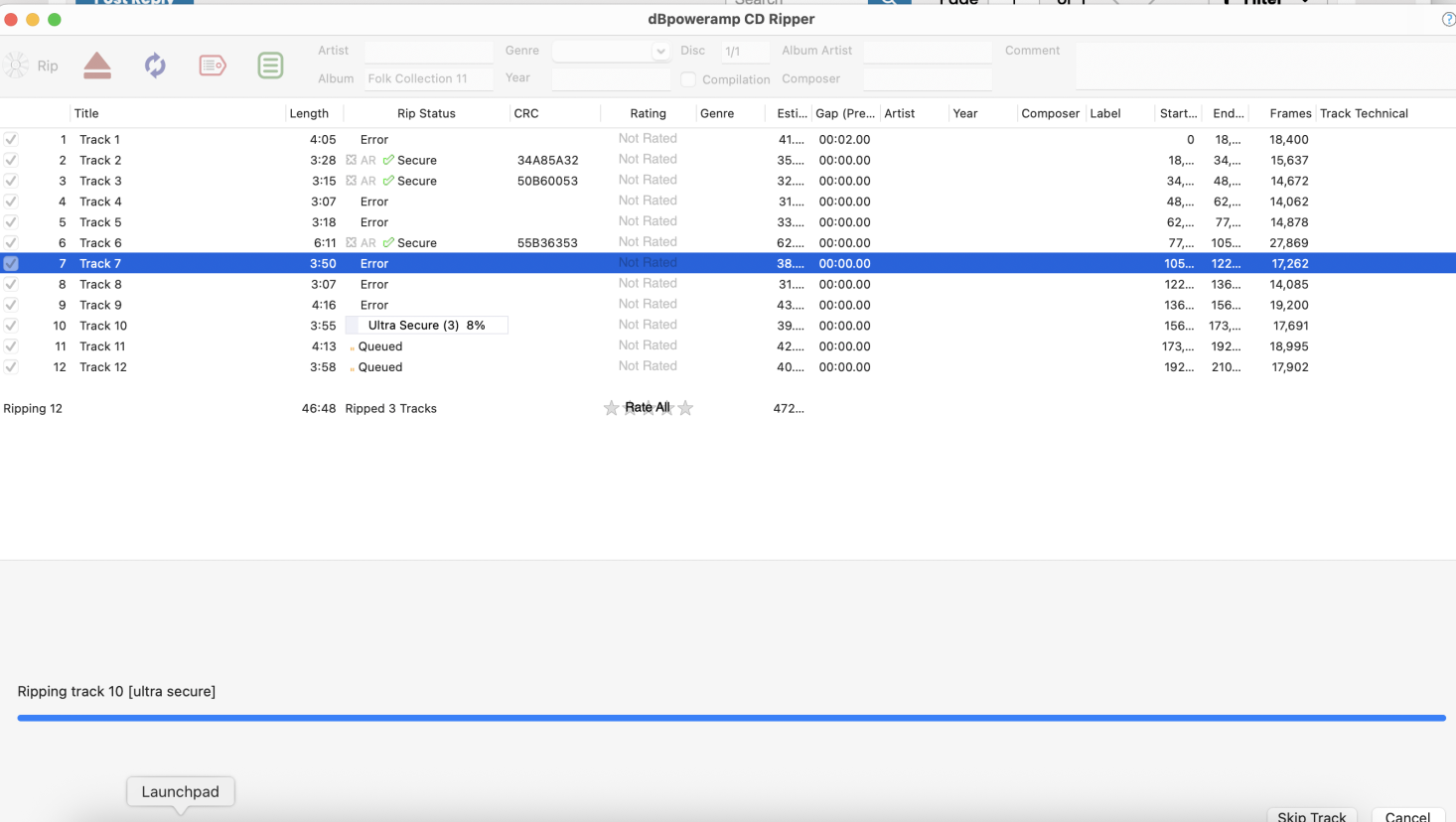Screen dimensions: 1456x822
Task: Click the Length column header
Action: (x=309, y=113)
